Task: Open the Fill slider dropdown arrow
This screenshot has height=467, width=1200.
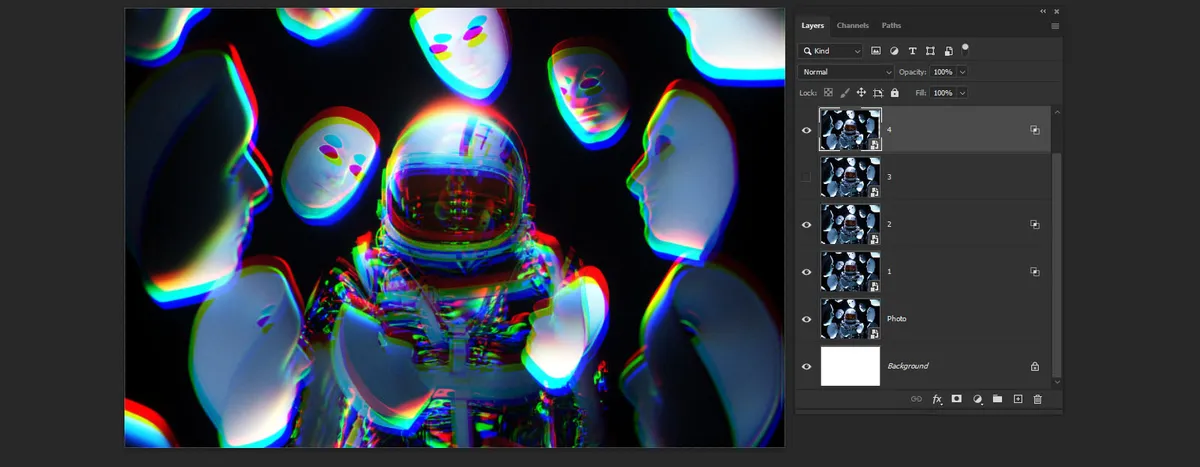Action: tap(962, 93)
